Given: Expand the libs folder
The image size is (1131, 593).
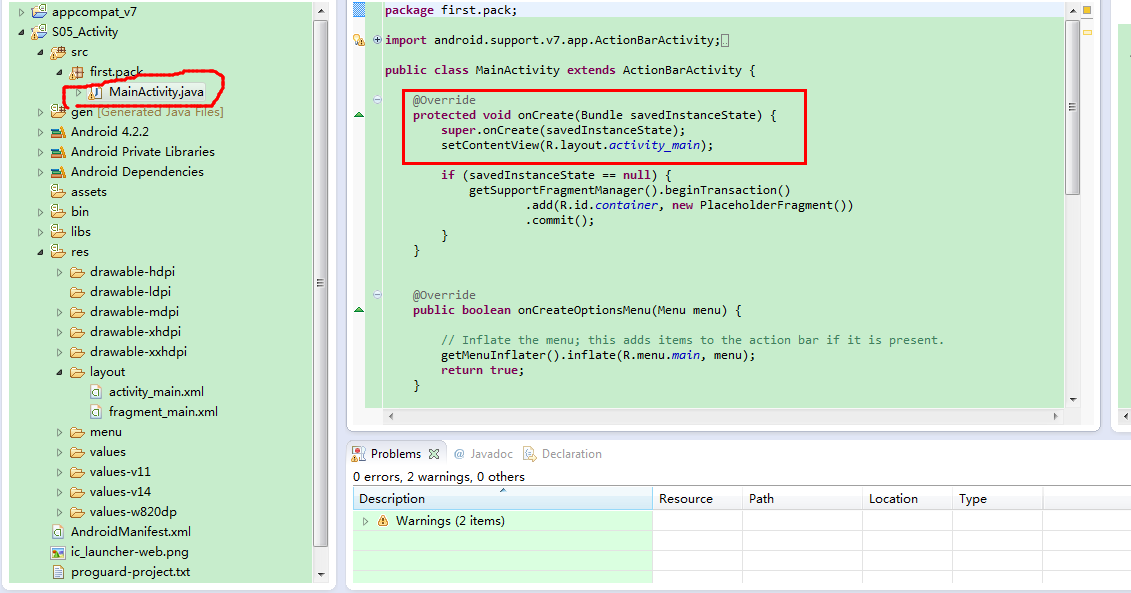Looking at the screenshot, I should tap(40, 232).
